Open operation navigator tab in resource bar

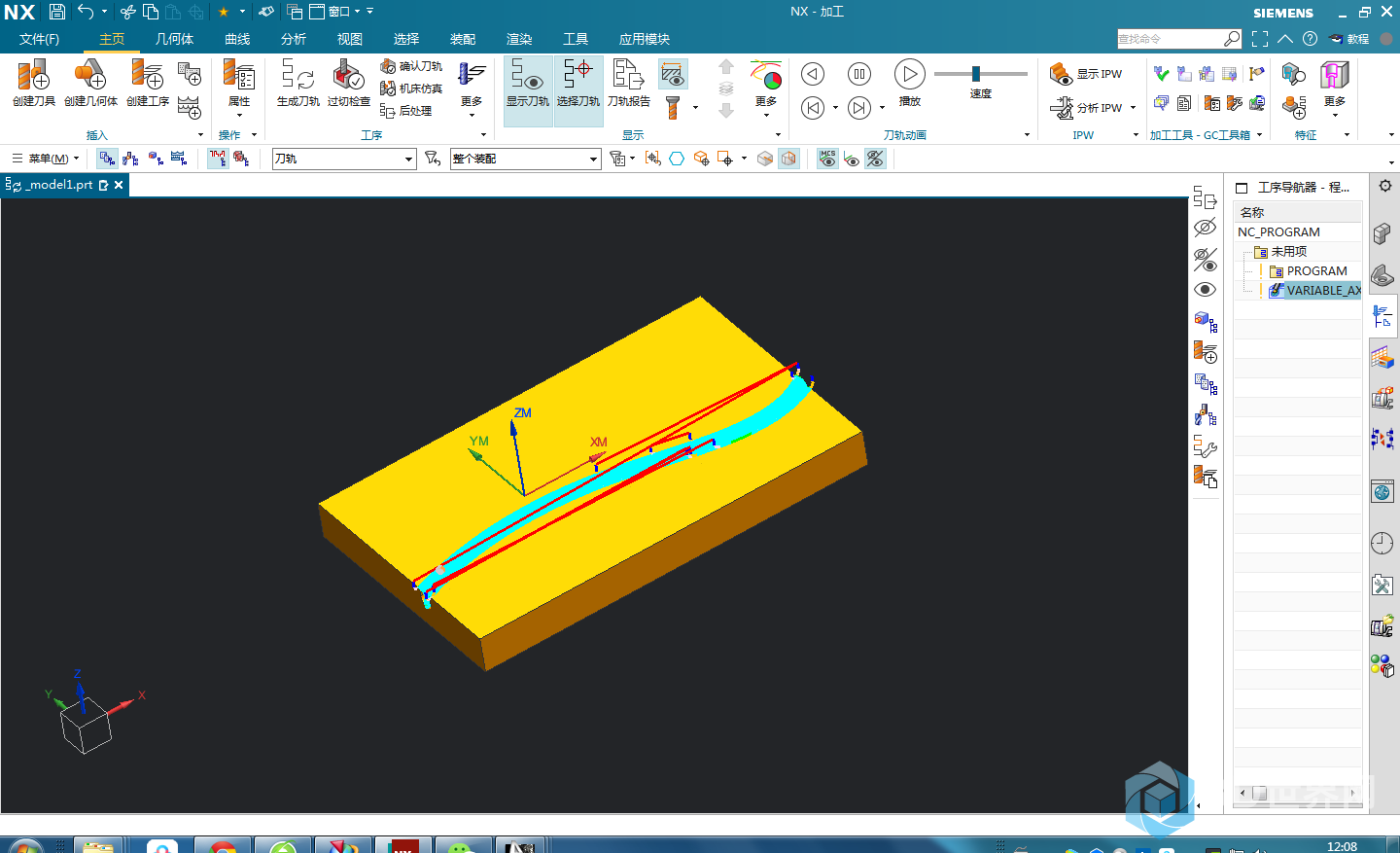coord(1382,316)
